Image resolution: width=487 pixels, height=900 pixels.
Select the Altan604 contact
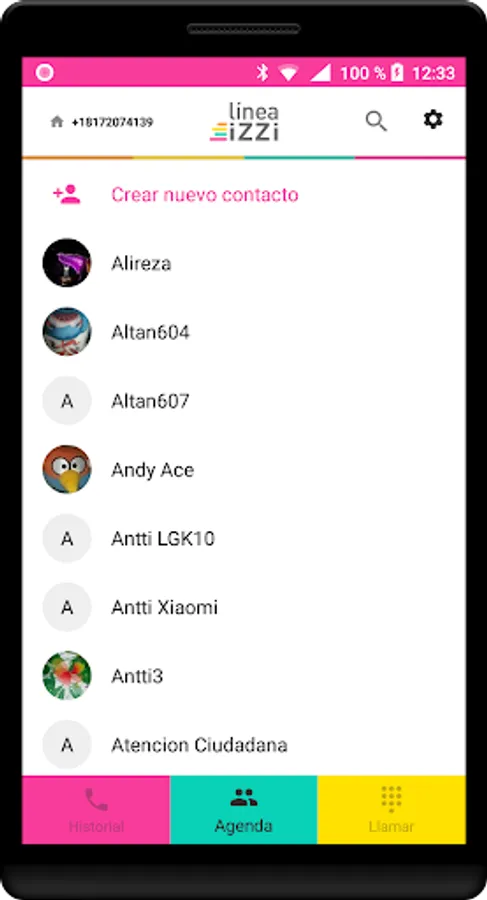click(244, 332)
